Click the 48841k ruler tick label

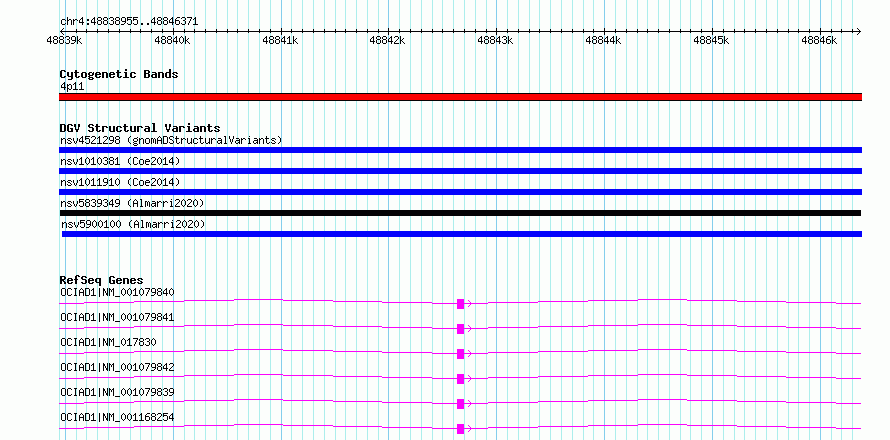280,40
